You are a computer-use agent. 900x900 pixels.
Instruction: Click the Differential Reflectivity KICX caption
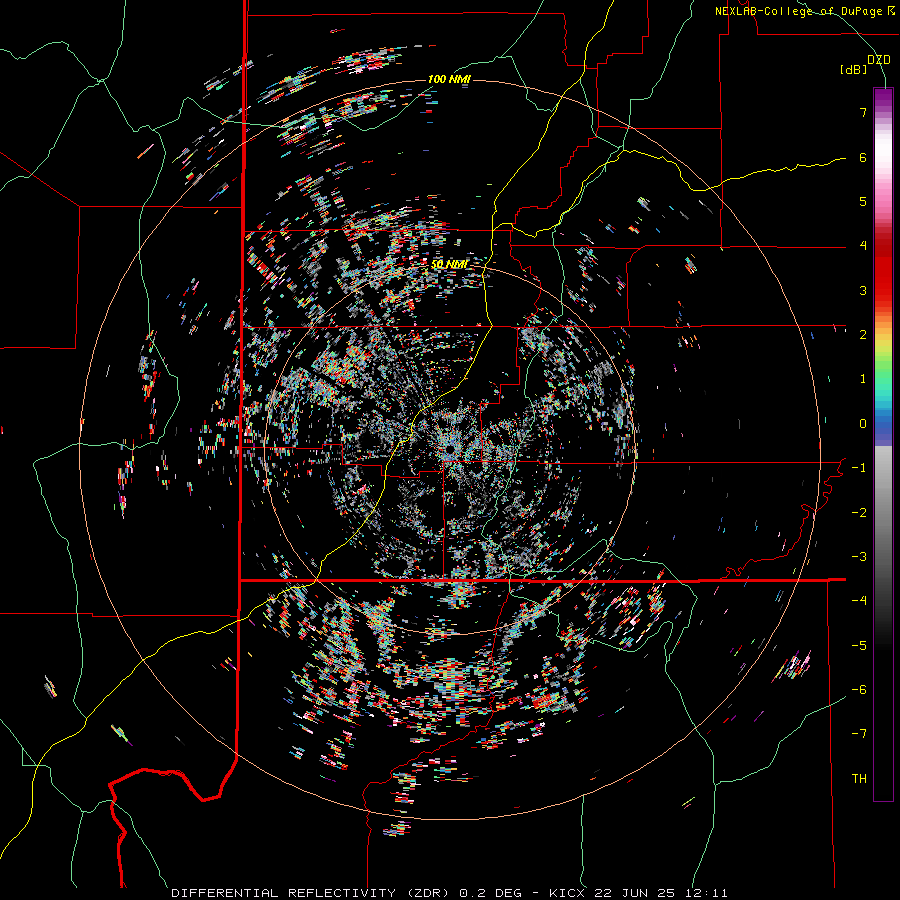[449, 893]
